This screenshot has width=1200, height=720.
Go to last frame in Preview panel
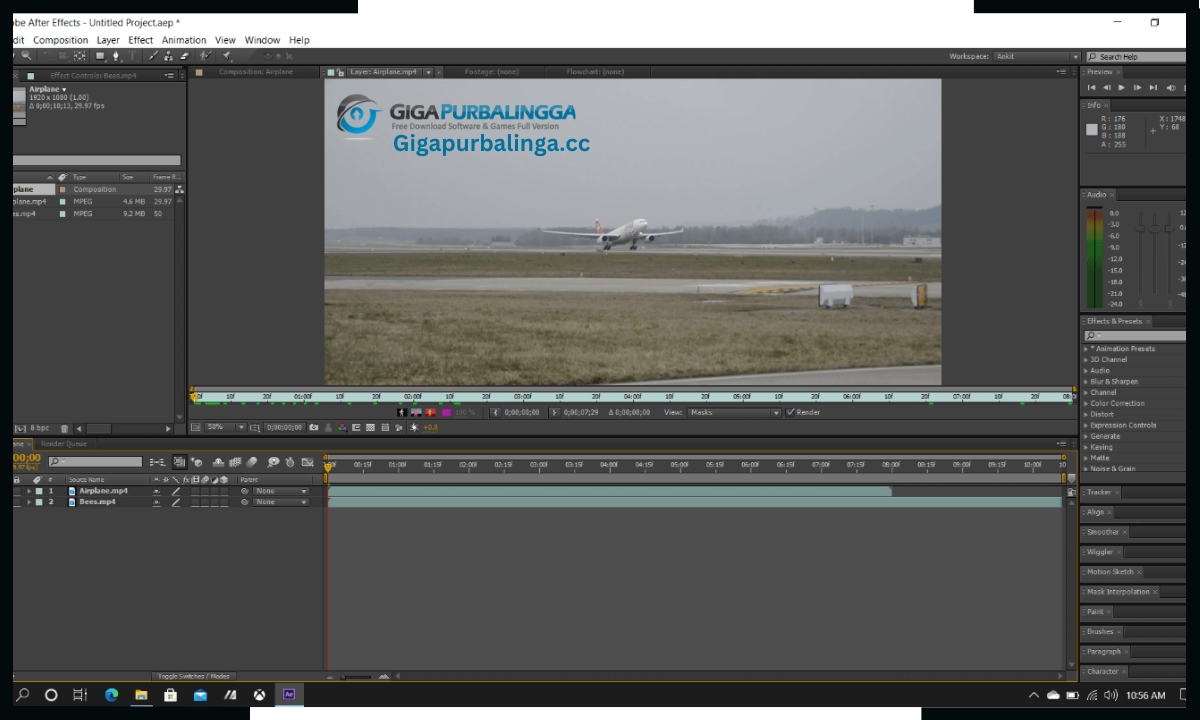1153,88
